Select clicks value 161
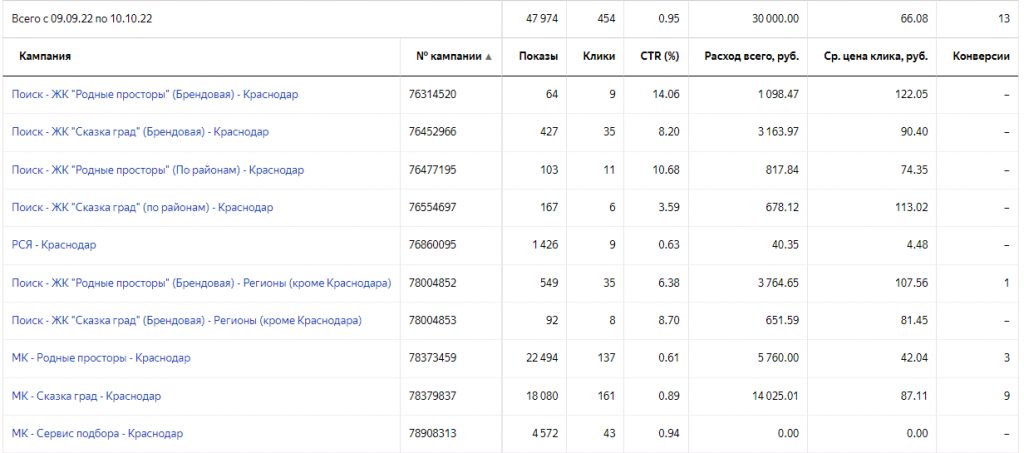This screenshot has height=453, width=1024. point(607,396)
